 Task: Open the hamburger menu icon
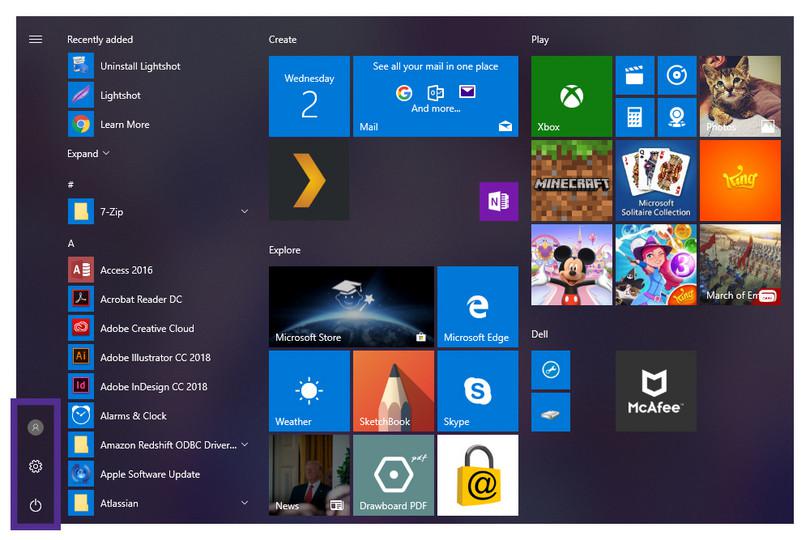36,39
